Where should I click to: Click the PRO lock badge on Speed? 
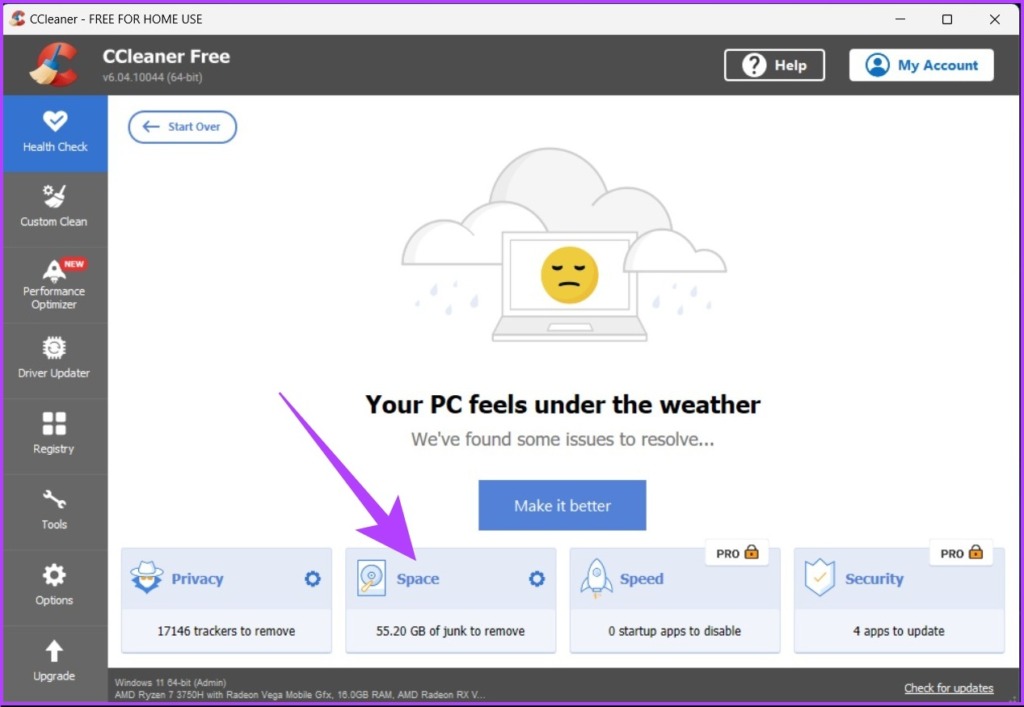pyautogui.click(x=737, y=553)
